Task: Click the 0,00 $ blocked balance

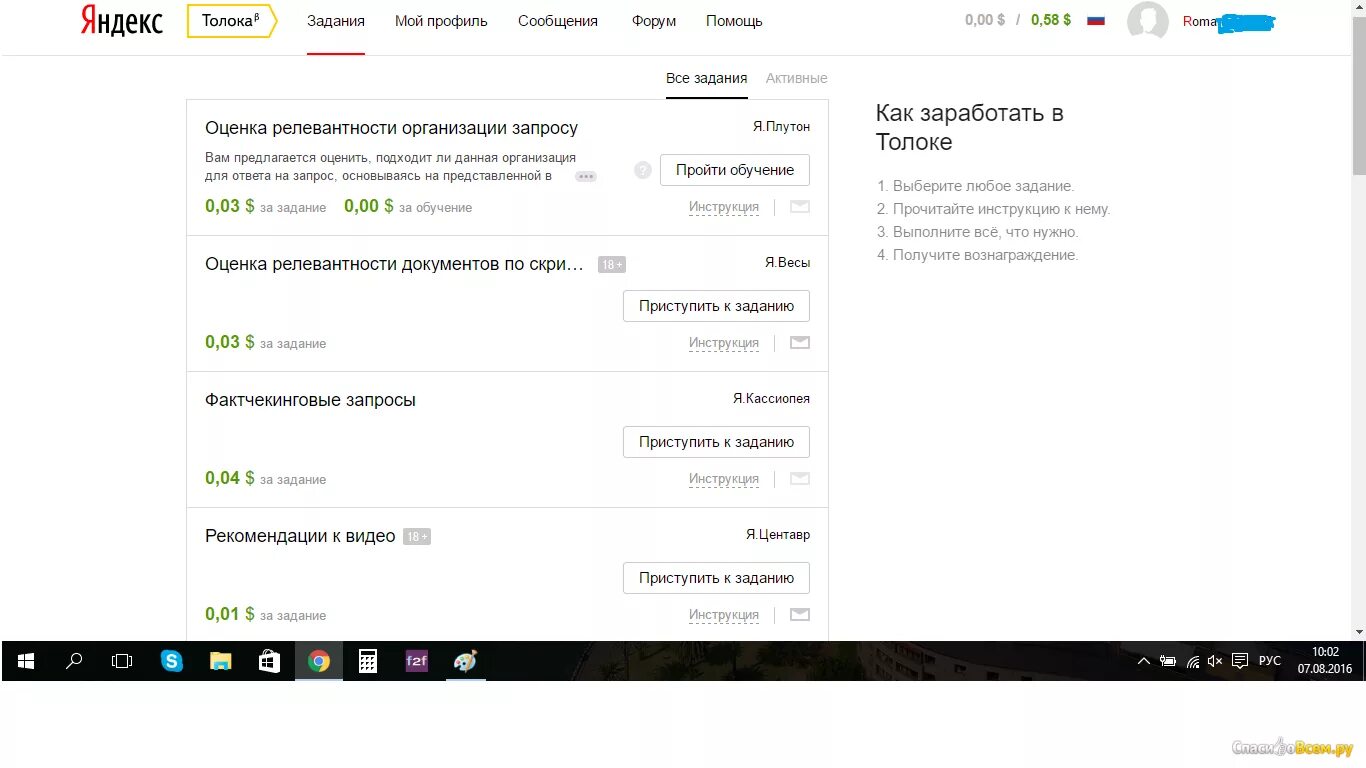Action: [985, 20]
